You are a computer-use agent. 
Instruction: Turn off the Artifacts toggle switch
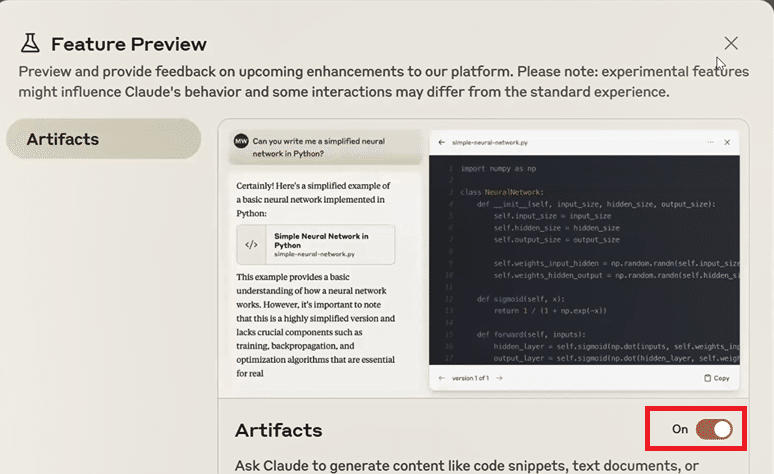click(714, 429)
